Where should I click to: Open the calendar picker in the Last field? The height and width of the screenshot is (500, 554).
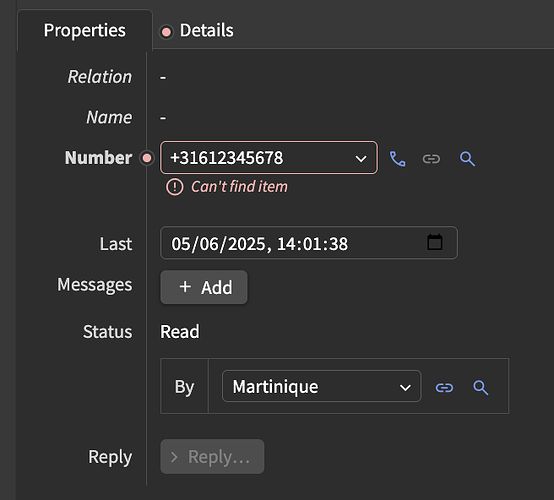click(435, 242)
